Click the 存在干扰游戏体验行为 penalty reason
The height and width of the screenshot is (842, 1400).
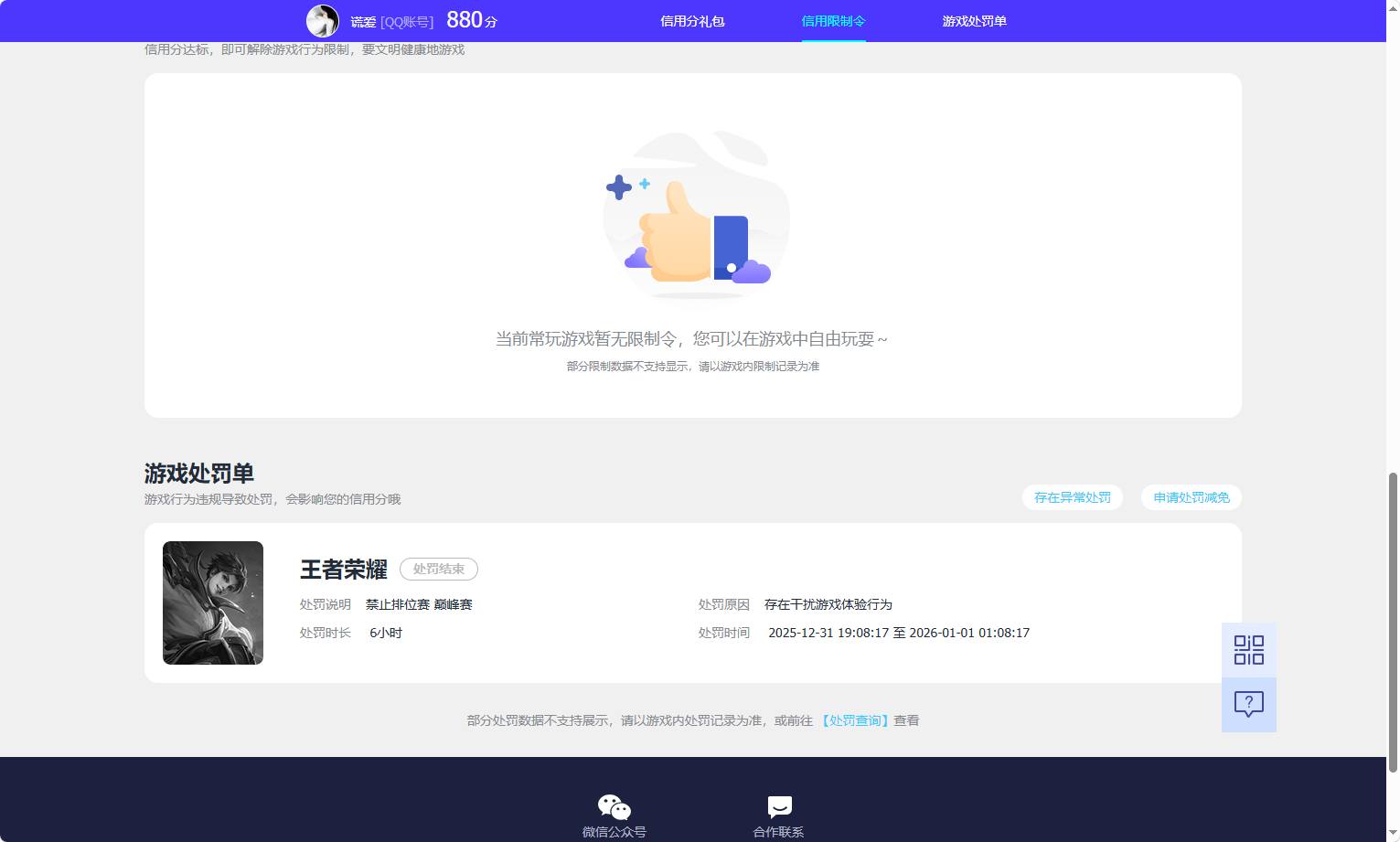[x=828, y=604]
